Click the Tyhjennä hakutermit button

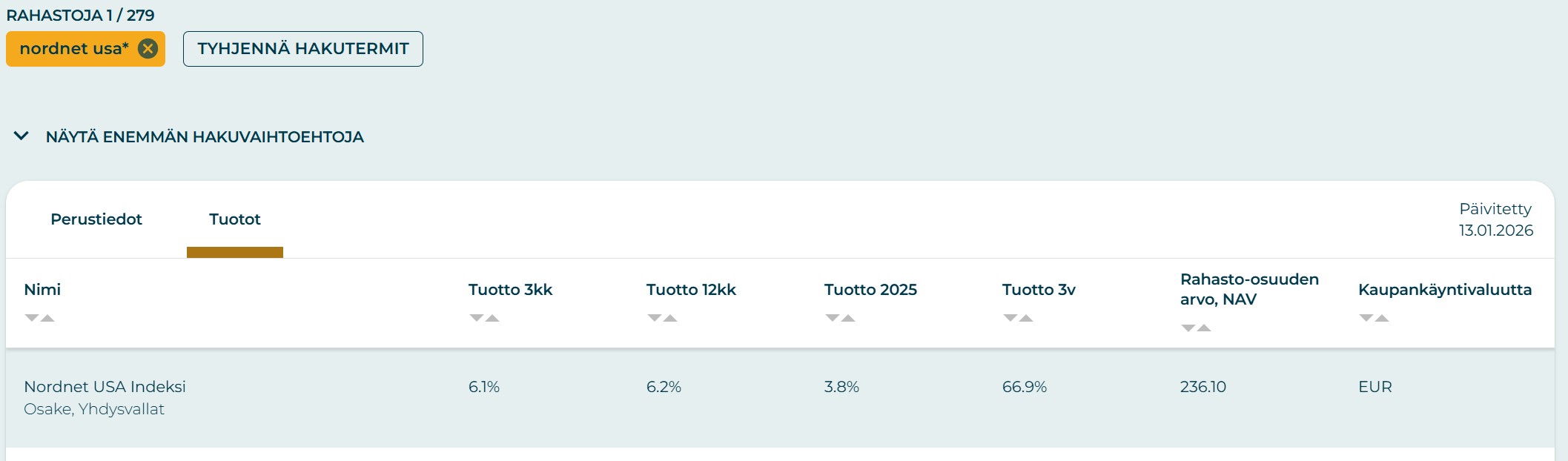click(302, 49)
